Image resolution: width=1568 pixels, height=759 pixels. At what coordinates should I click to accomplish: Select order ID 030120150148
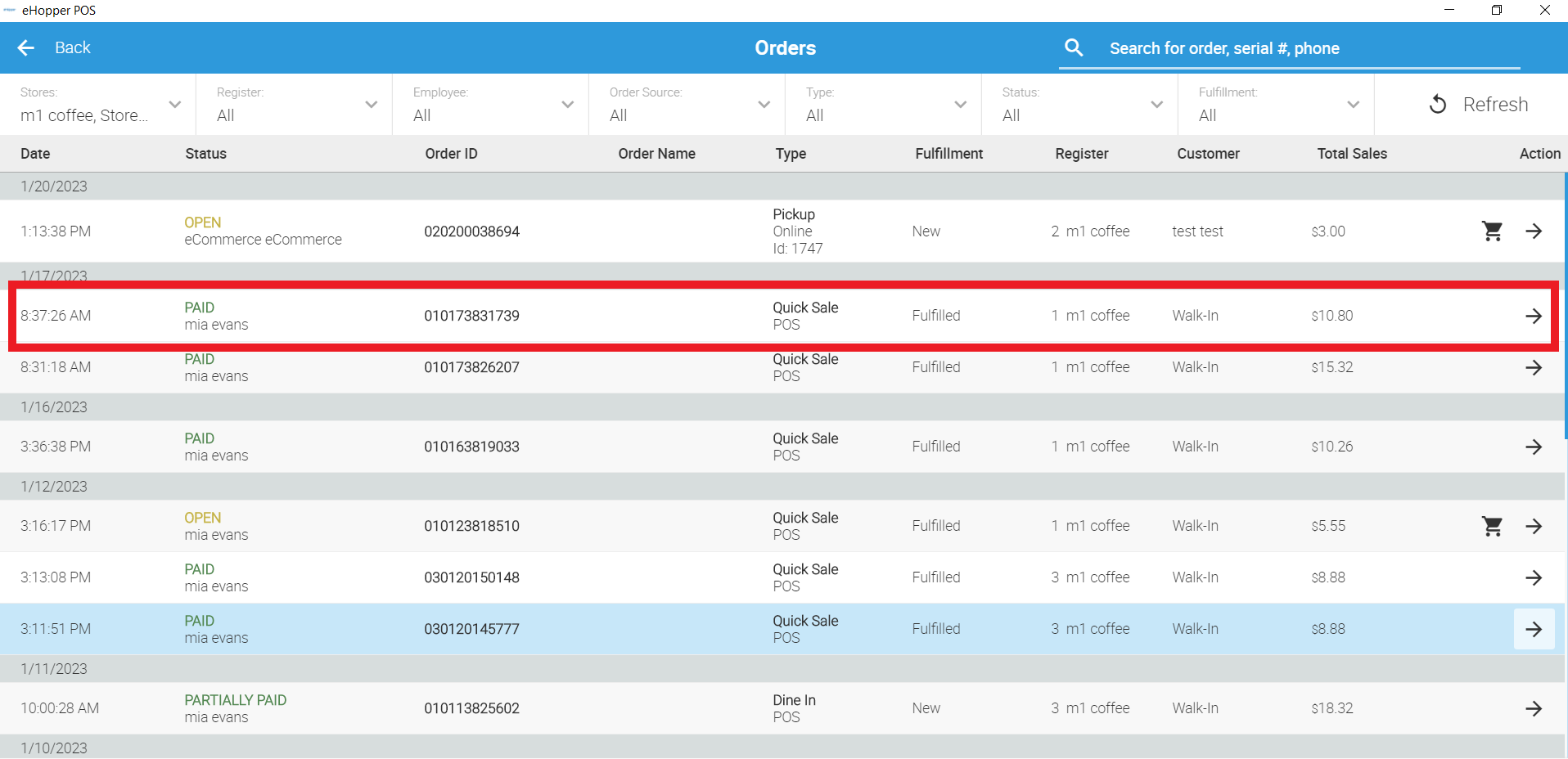(x=471, y=577)
